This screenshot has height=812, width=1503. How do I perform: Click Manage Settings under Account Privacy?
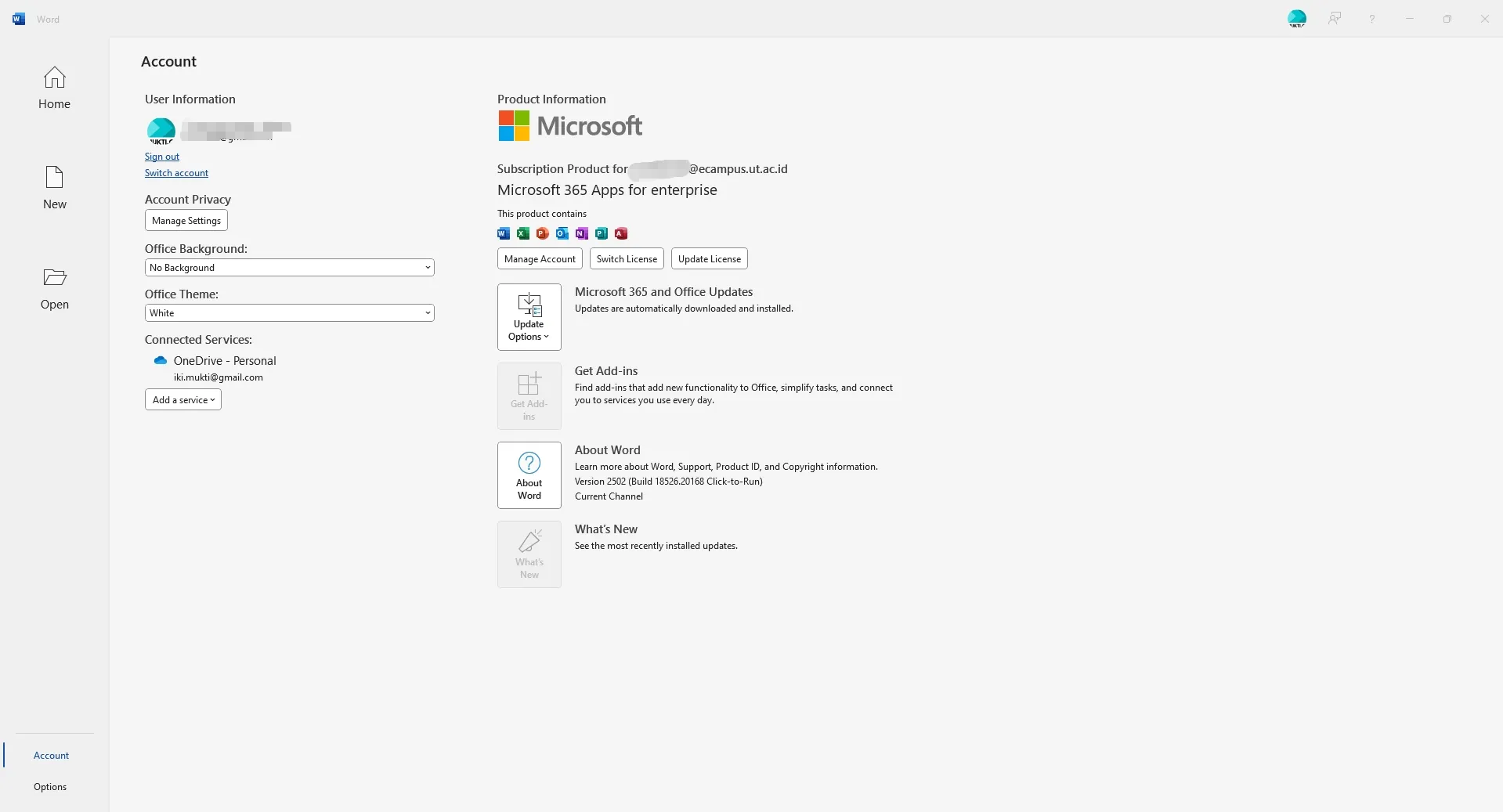186,221
